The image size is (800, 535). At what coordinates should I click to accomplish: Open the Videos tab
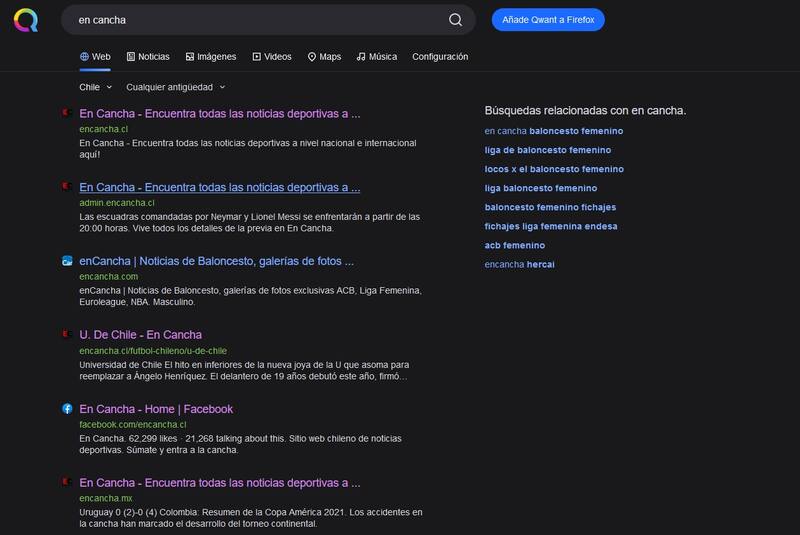point(272,57)
